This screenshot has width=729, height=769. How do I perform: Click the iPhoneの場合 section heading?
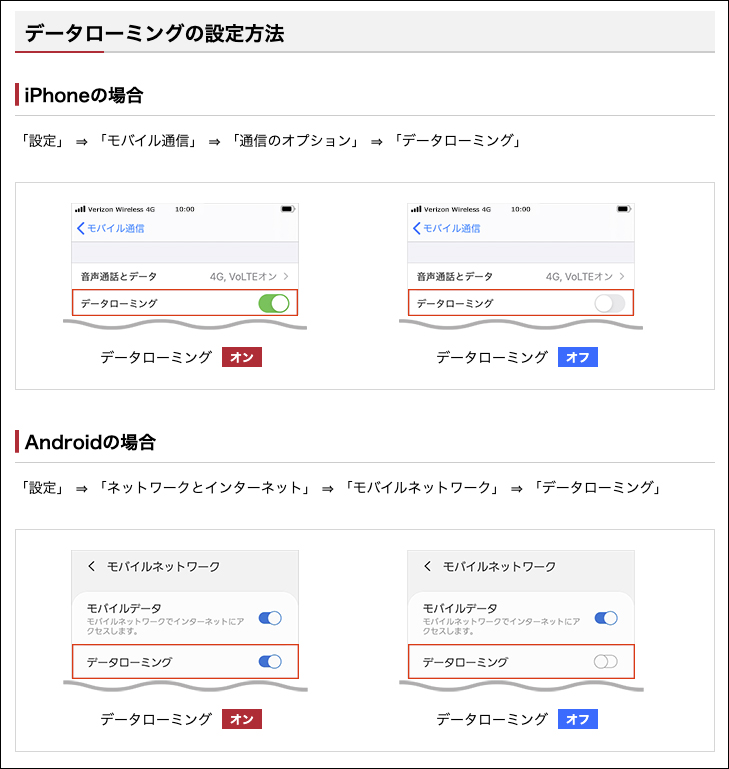point(84,96)
